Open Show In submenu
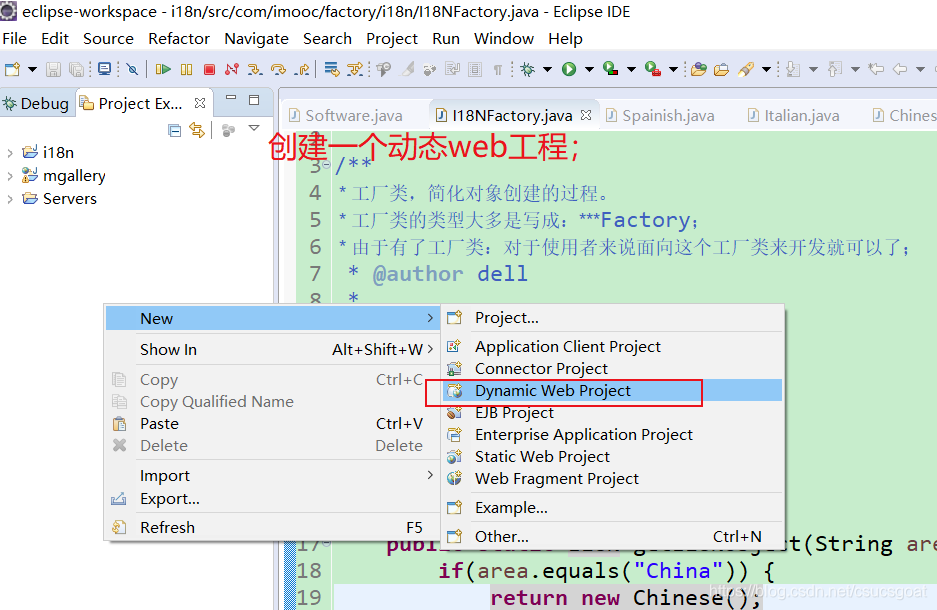Viewport: 937px width, 610px height. click(272, 350)
